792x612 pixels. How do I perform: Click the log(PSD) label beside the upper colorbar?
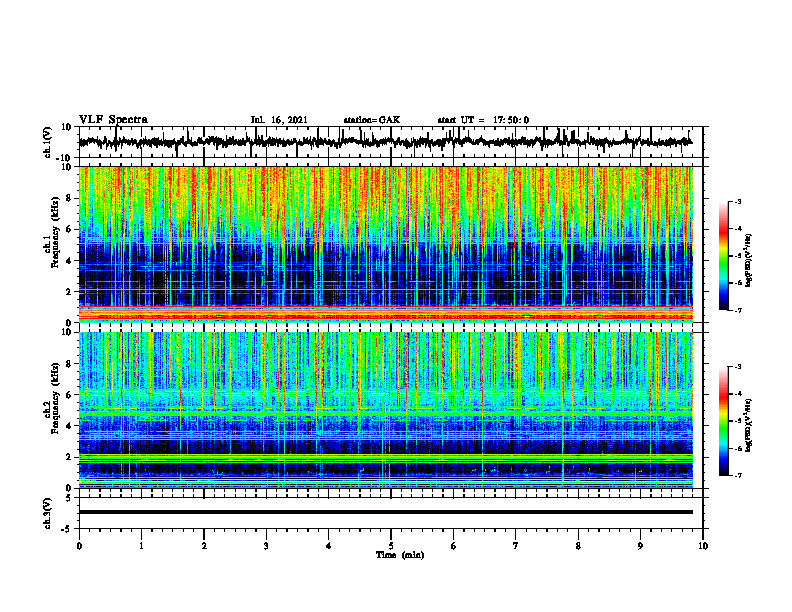coord(749,261)
